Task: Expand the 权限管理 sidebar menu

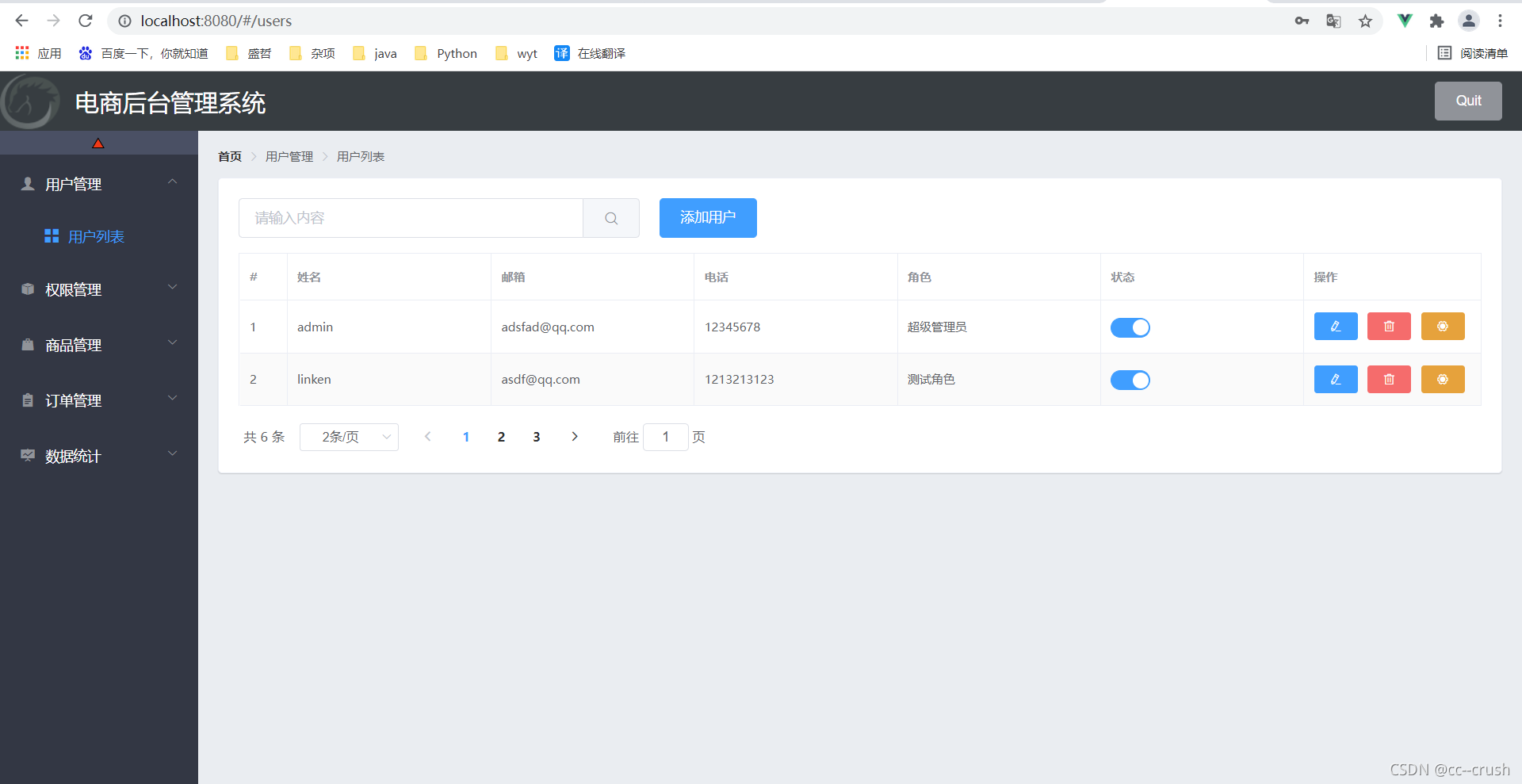Action: pos(99,289)
